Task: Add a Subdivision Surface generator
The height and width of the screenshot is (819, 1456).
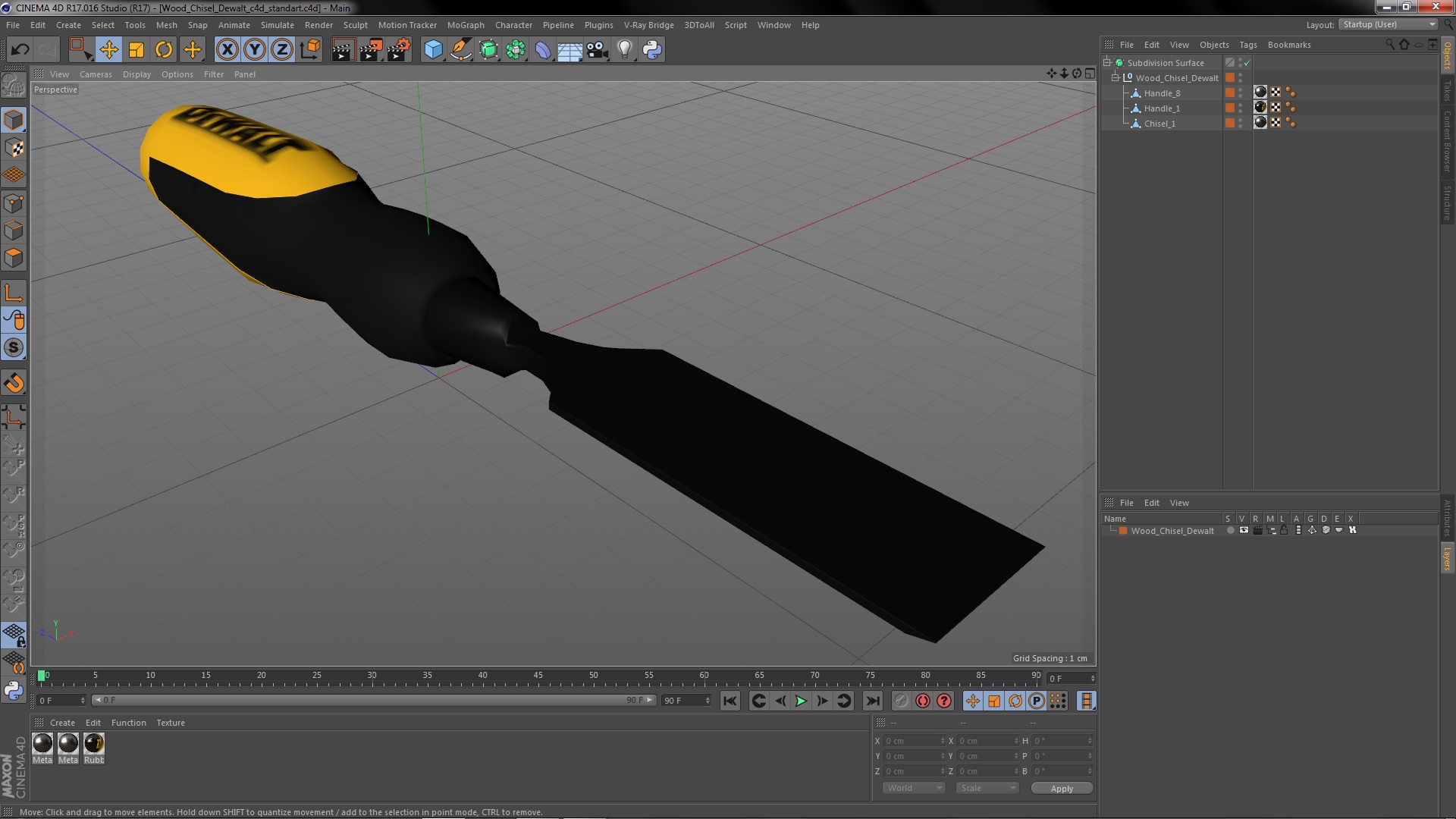Action: click(x=488, y=50)
